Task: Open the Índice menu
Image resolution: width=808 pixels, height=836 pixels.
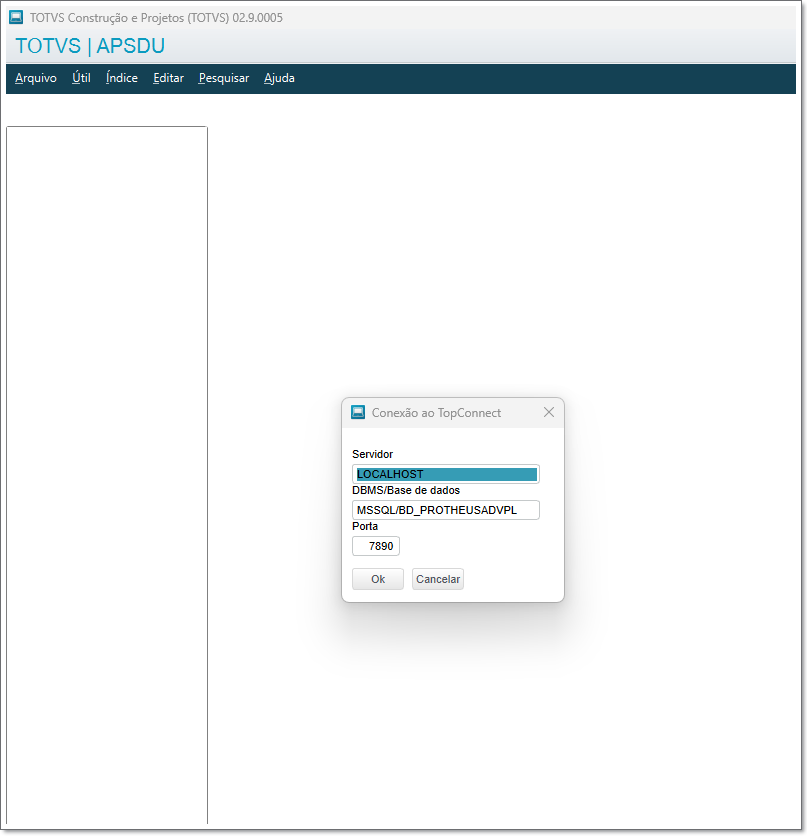Action: click(x=122, y=78)
